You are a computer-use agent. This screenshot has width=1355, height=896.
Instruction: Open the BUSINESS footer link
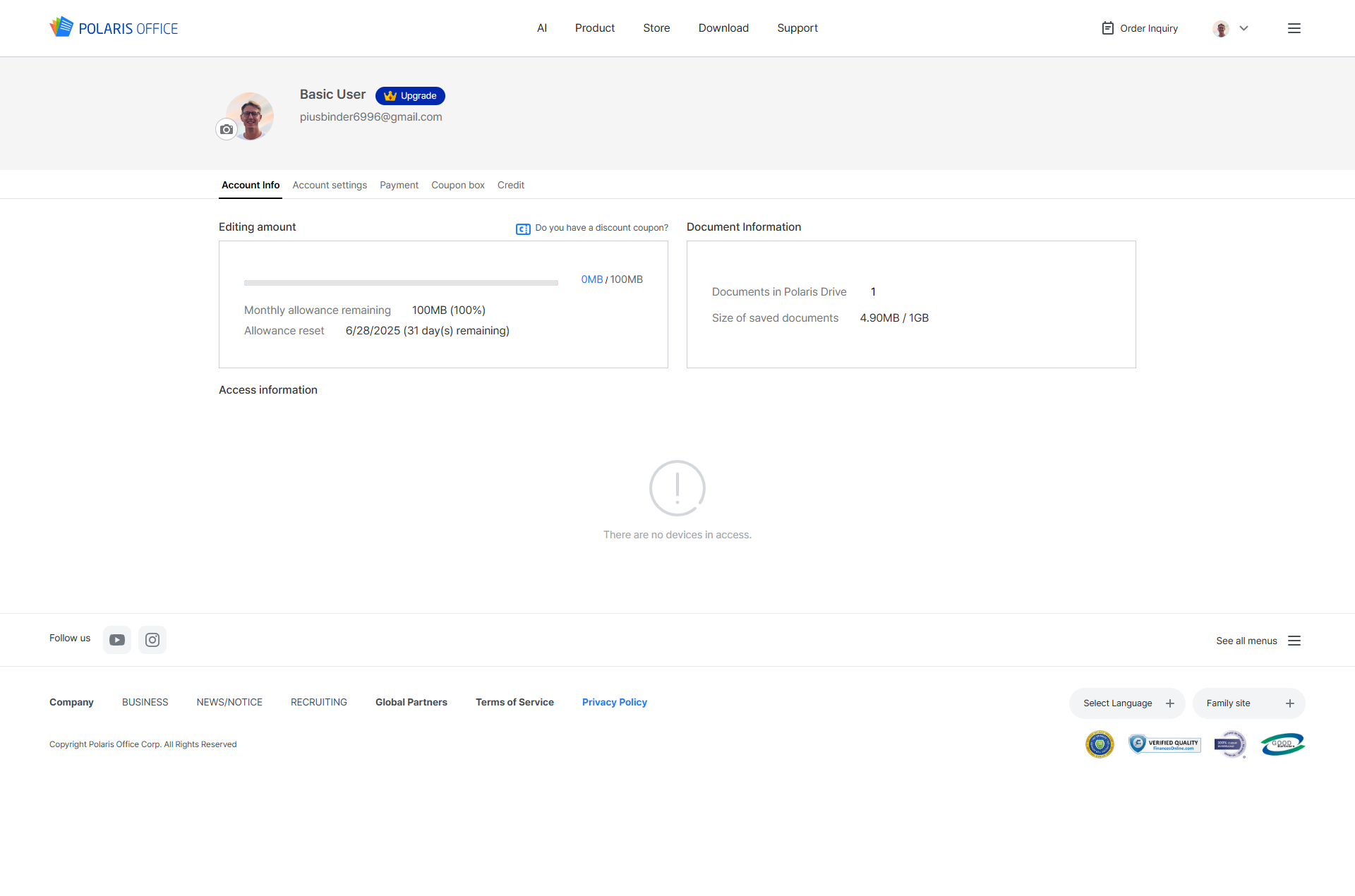pyautogui.click(x=145, y=702)
